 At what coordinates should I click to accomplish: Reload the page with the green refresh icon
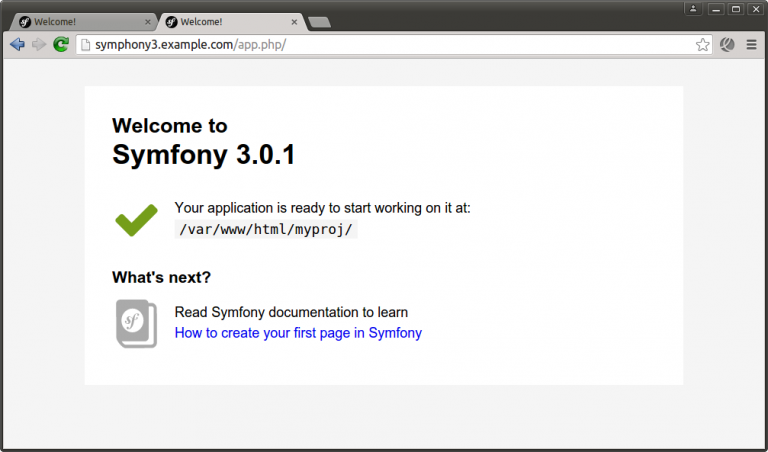tap(61, 44)
